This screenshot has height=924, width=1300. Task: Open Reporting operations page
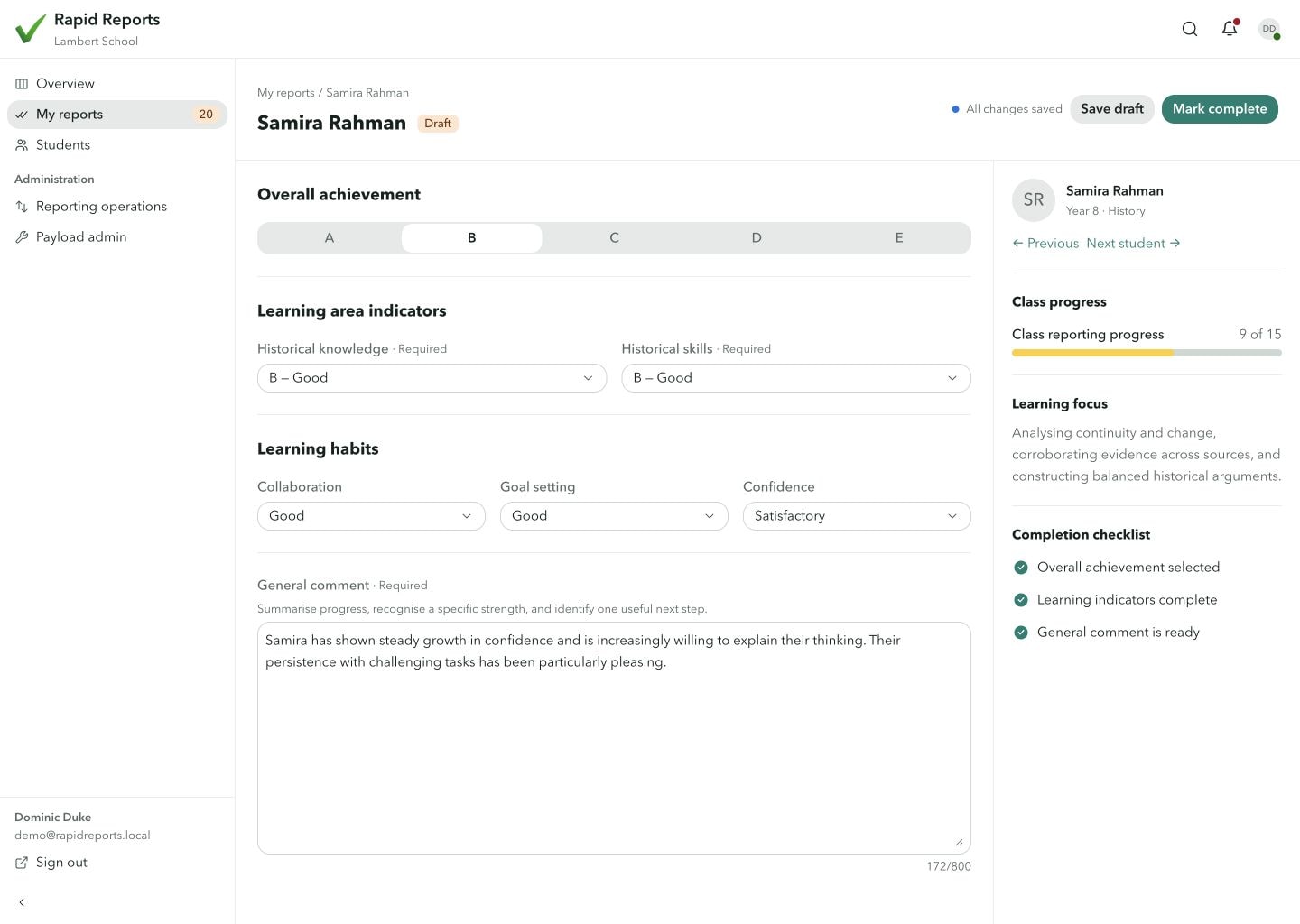click(x=117, y=207)
